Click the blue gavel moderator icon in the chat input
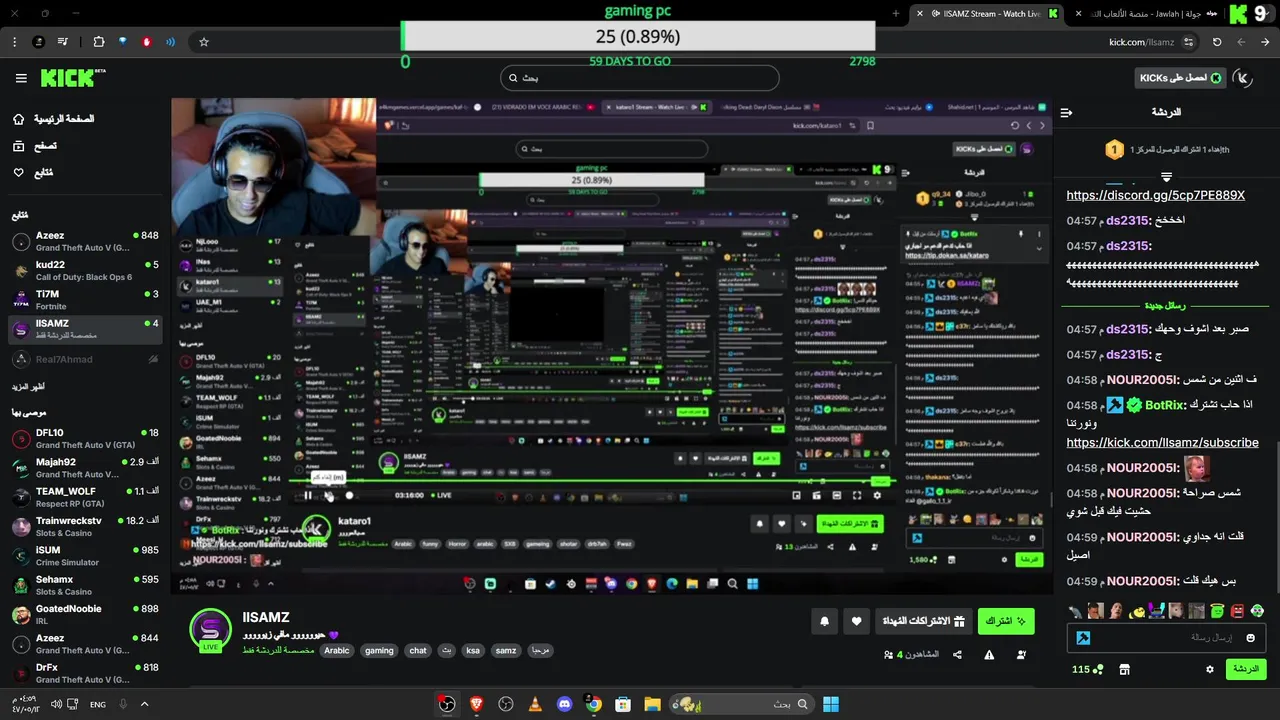This screenshot has height=720, width=1280. tap(1083, 638)
